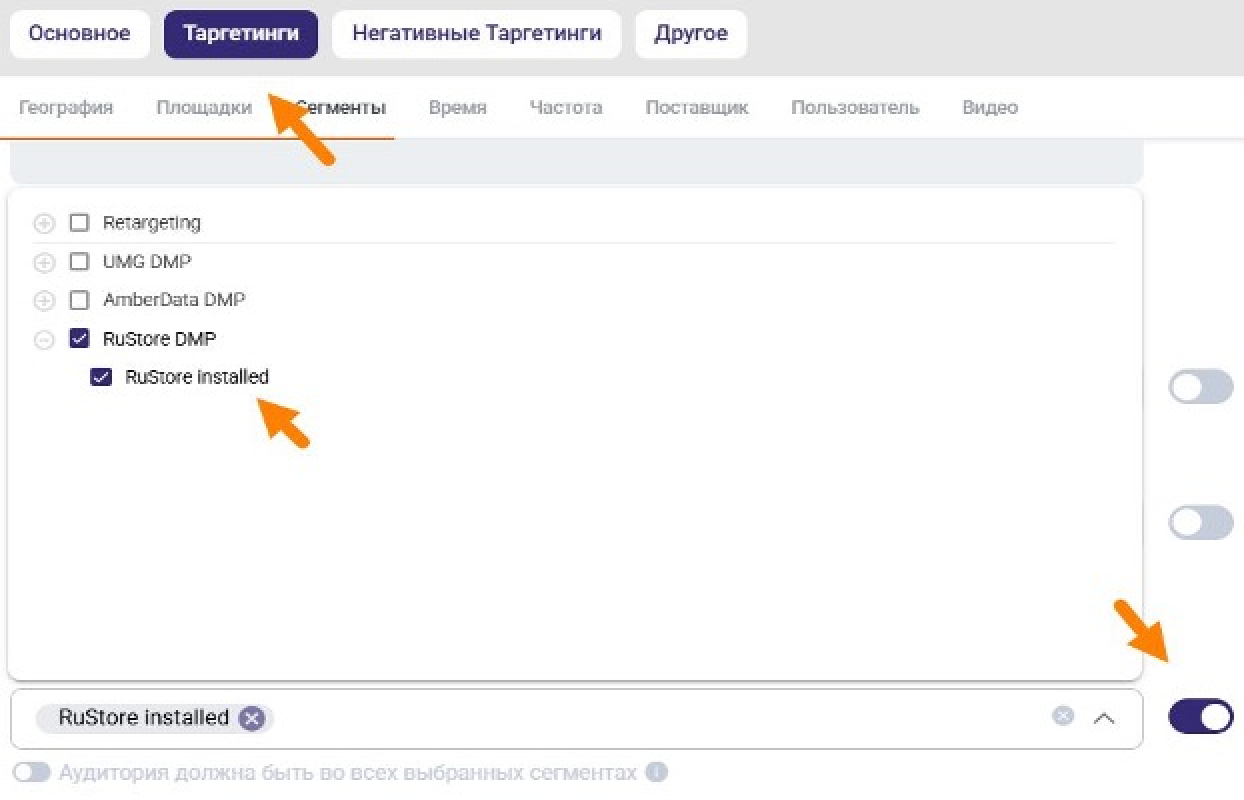Switch to the География tab
The width and height of the screenshot is (1244, 800).
tap(66, 108)
